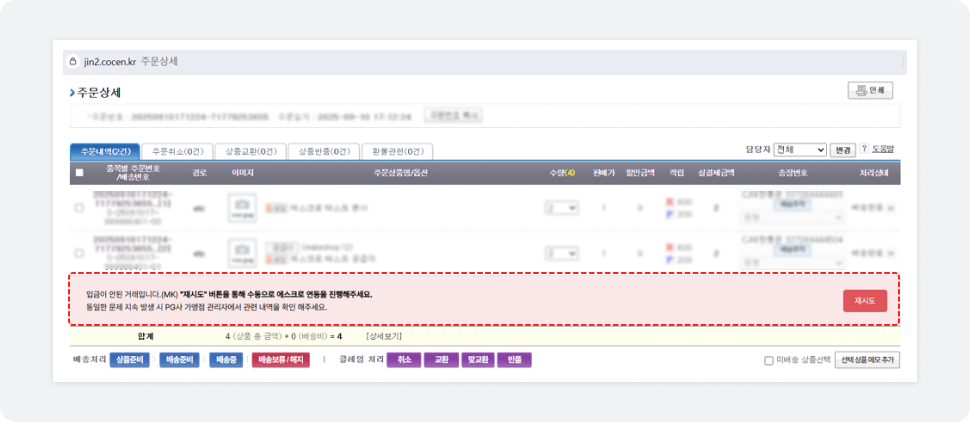Screen dimensions: 970x422
Task: Click the blue 상품준비 button
Action: [129, 360]
